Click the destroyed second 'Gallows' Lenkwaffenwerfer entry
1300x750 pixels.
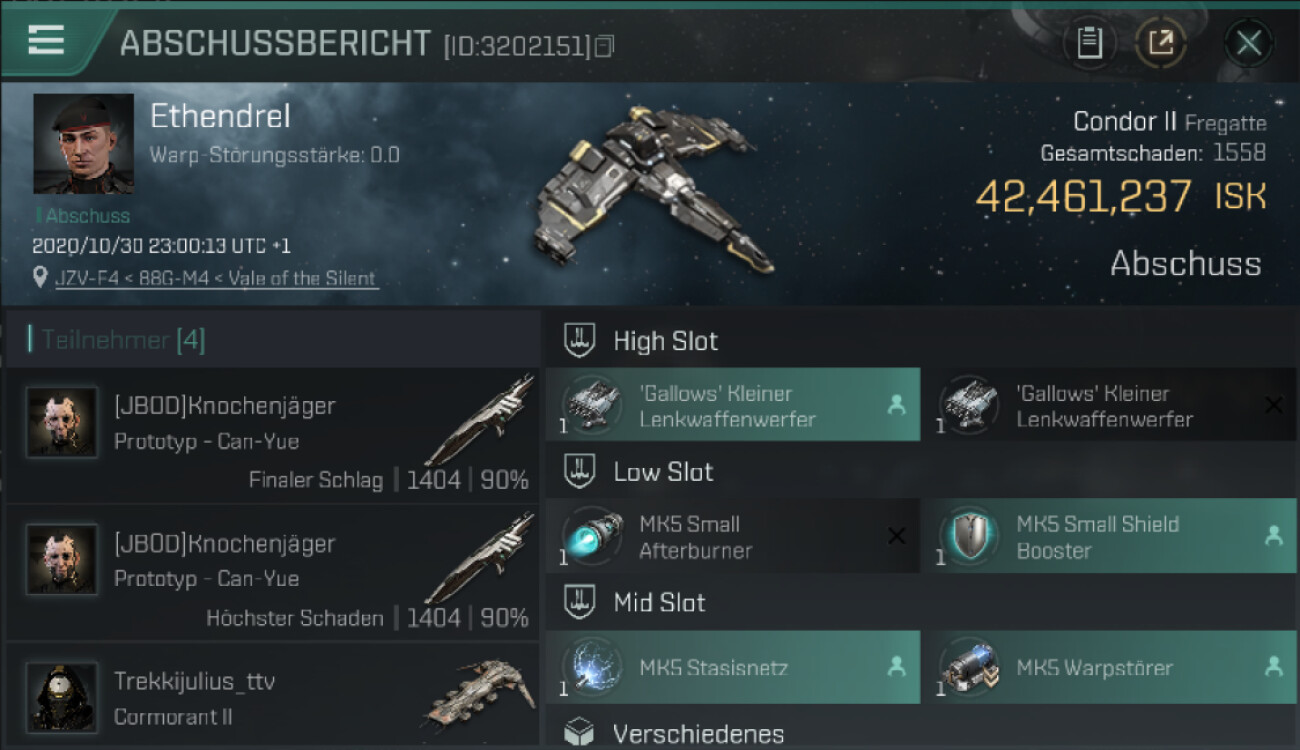(x=1108, y=405)
